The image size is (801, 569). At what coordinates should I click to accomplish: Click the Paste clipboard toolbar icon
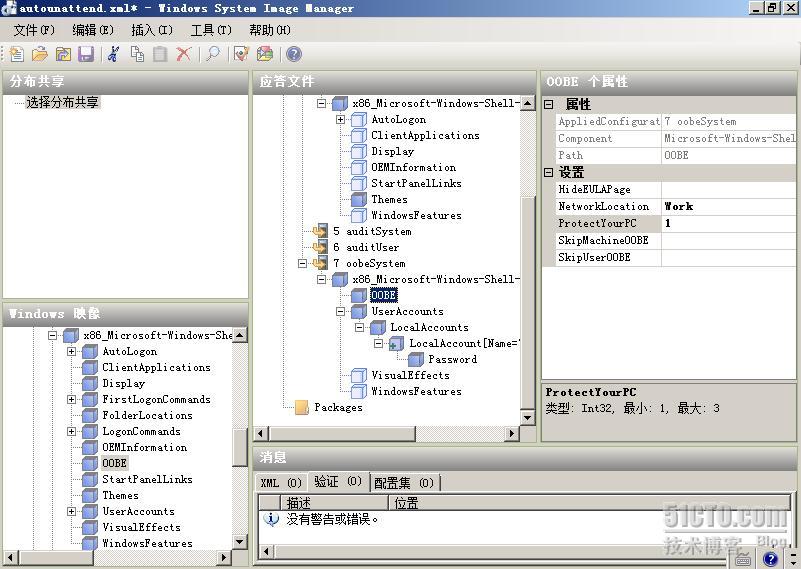pyautogui.click(x=160, y=54)
